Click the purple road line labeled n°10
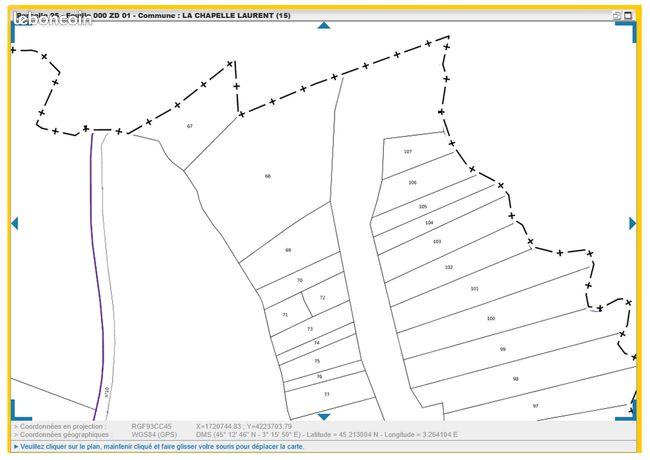The image size is (650, 460). point(97,274)
